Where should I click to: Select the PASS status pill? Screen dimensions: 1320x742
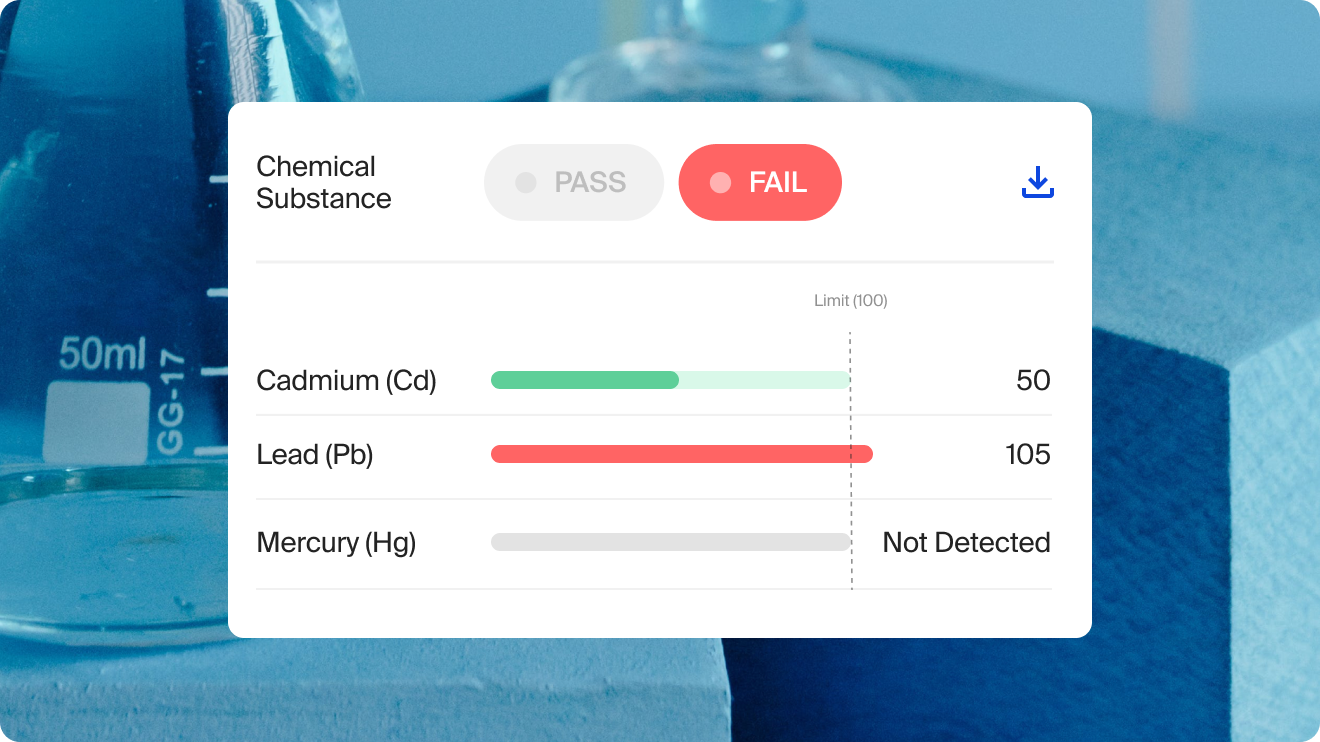coord(574,182)
